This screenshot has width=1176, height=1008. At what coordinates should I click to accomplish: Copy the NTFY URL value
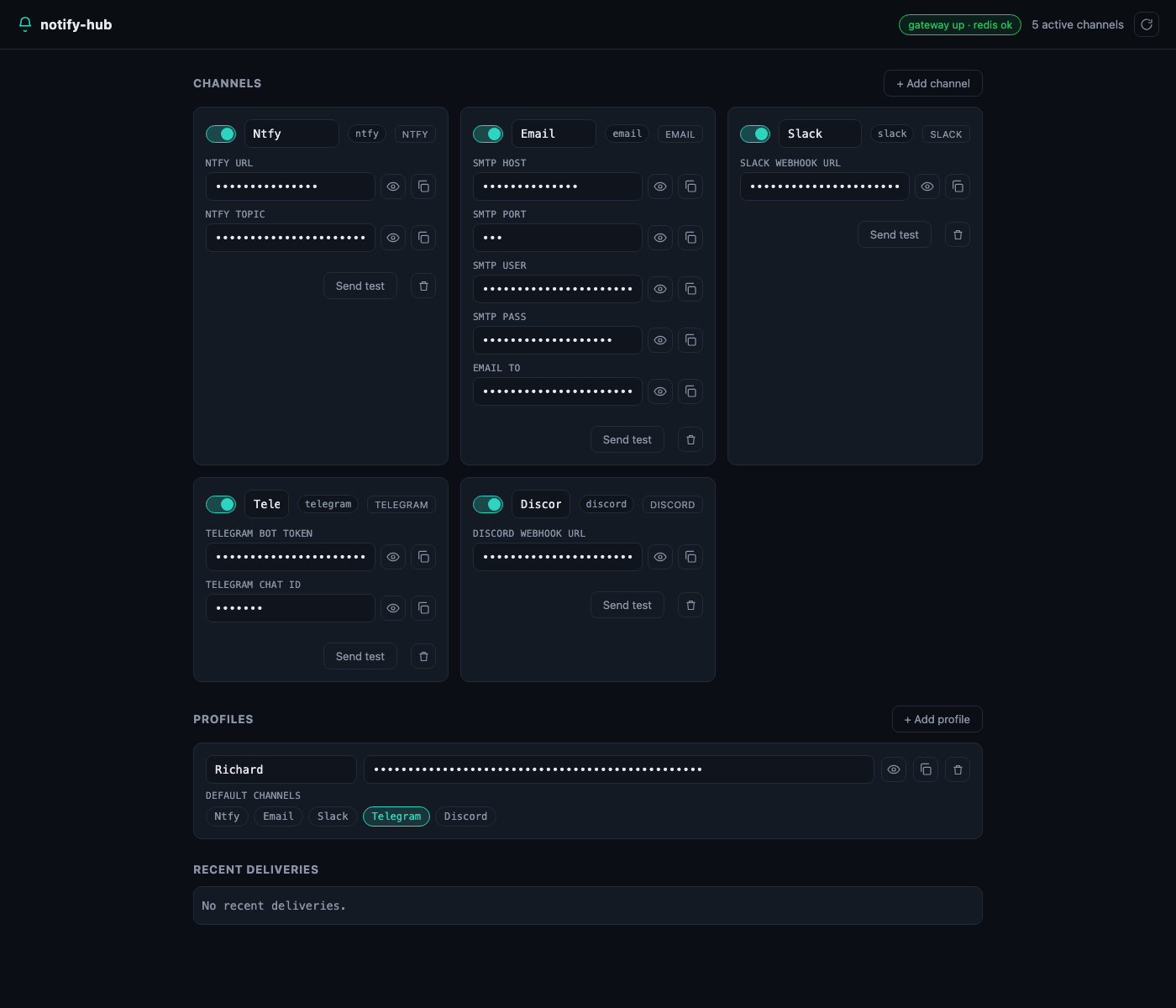click(423, 186)
